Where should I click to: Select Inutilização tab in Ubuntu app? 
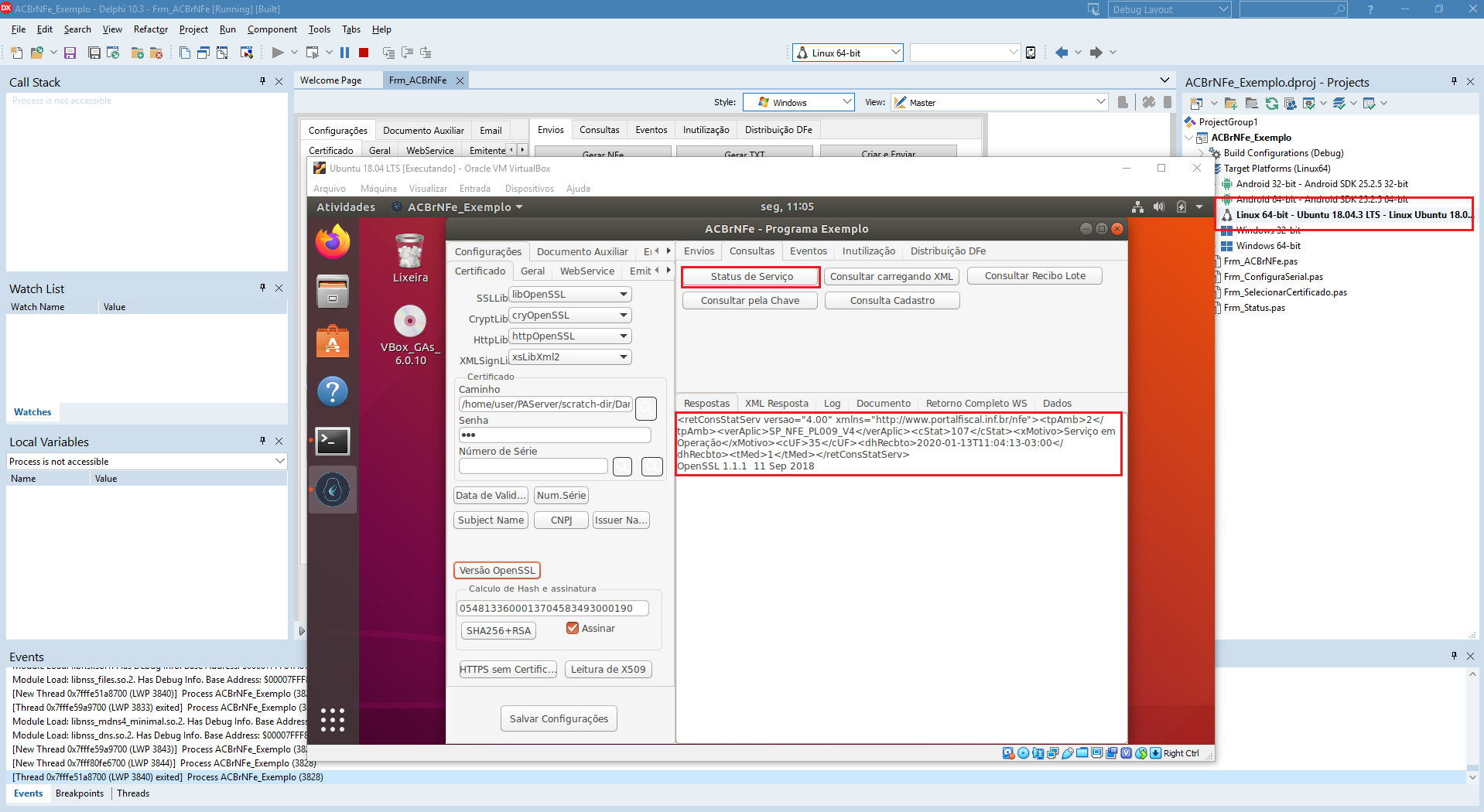tap(868, 251)
